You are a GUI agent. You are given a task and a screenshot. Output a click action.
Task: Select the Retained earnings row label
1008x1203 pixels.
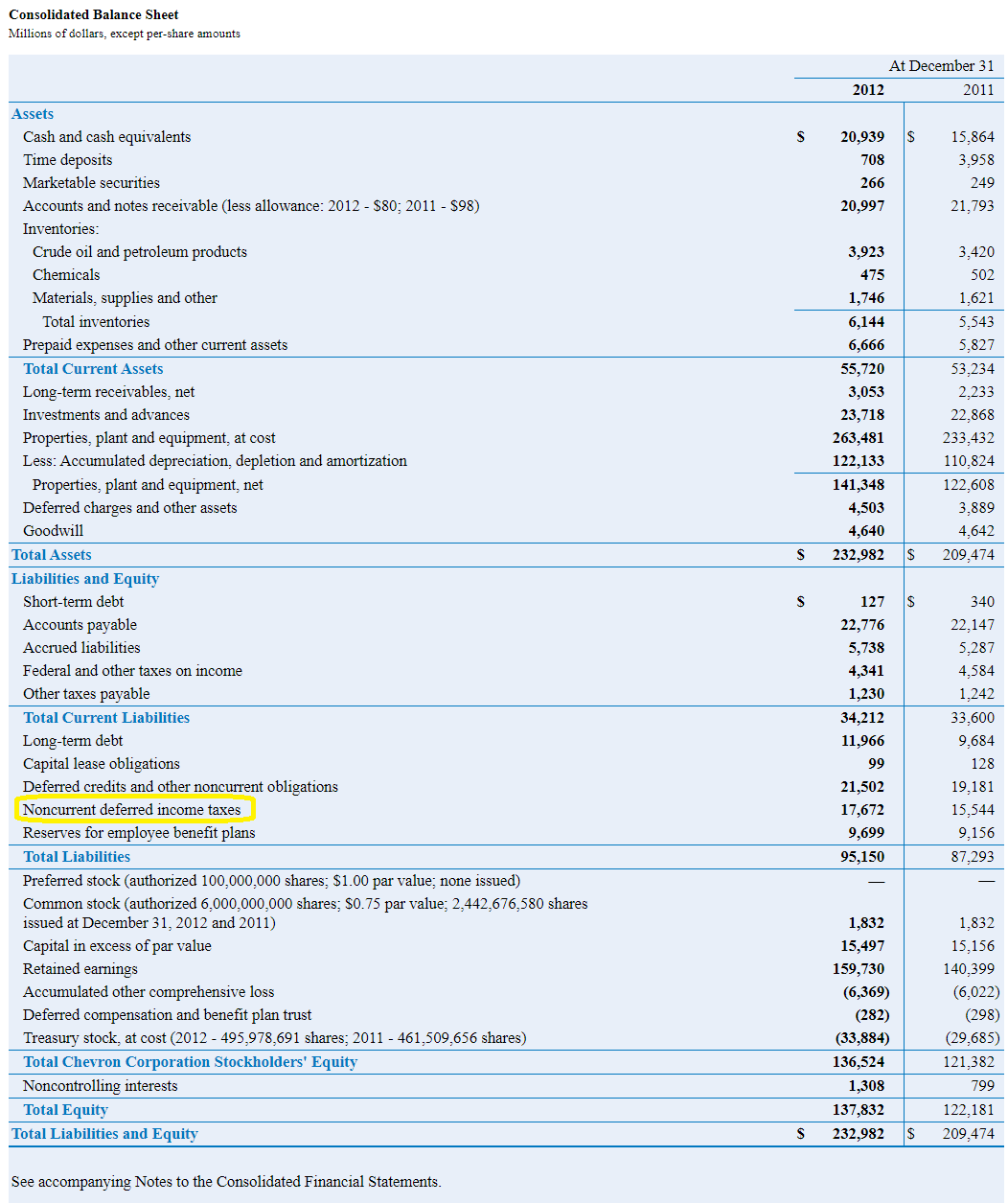pos(80,969)
